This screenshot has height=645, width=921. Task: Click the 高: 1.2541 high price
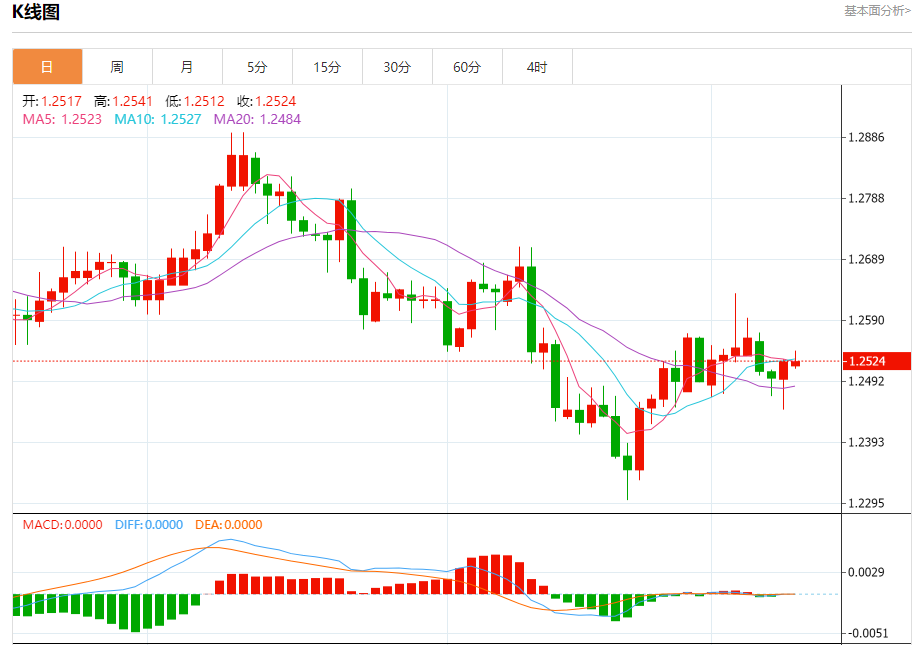tap(123, 101)
